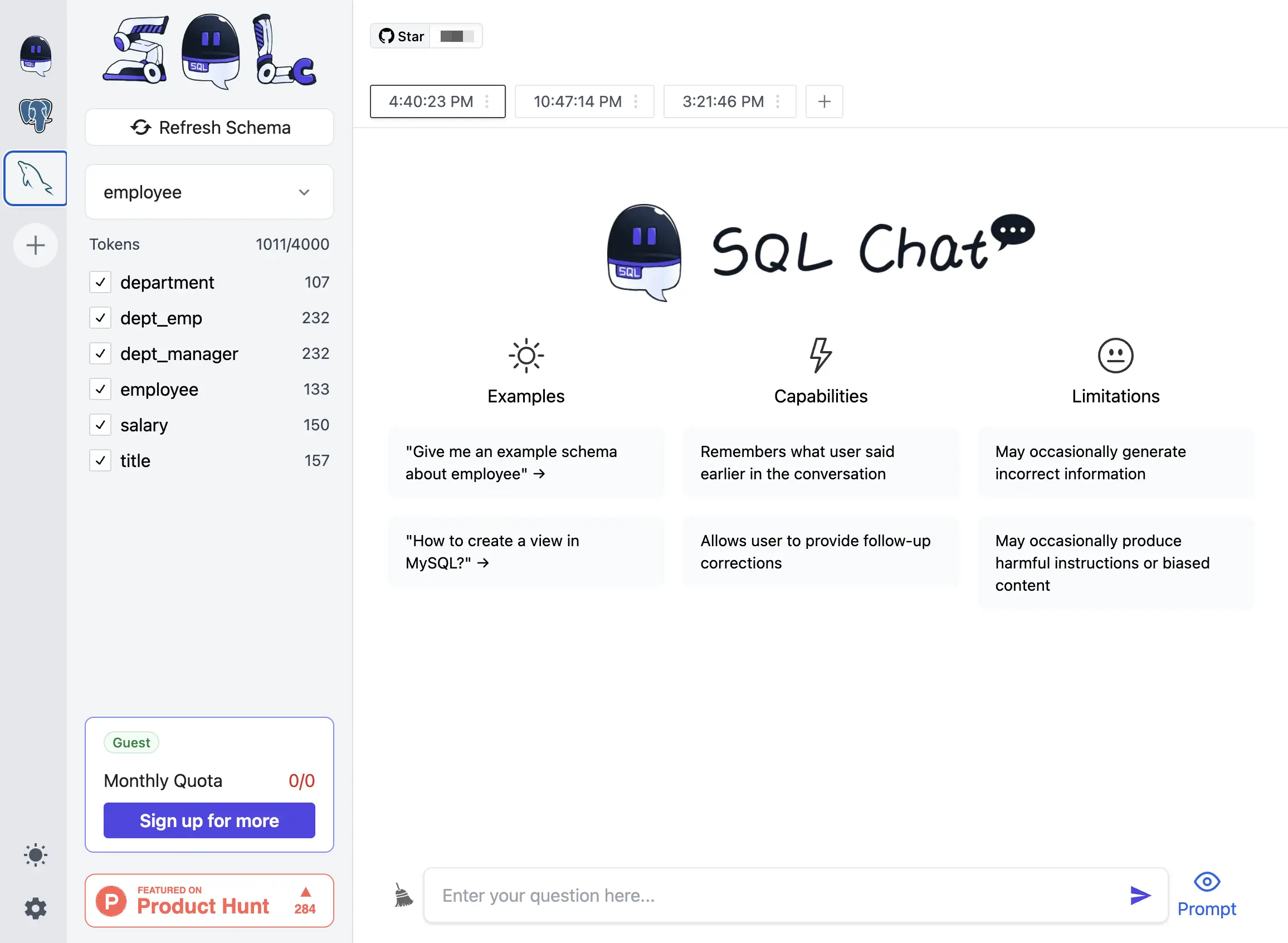This screenshot has width=1288, height=943.
Task: Open options for the 3:21:46 PM conversation
Action: [x=778, y=101]
